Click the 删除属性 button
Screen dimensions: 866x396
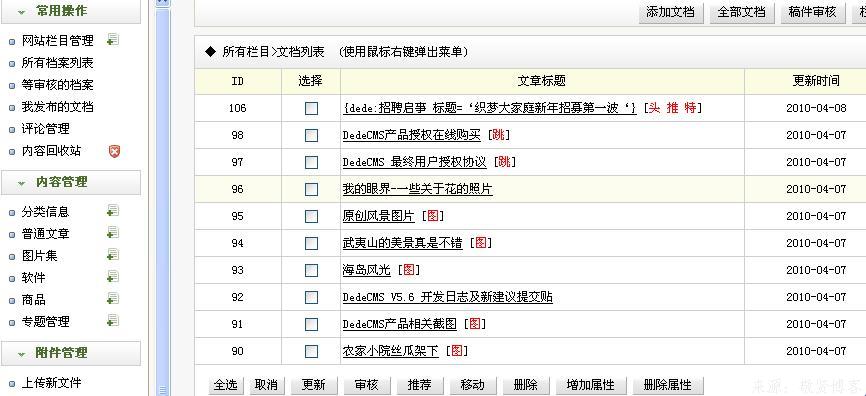click(667, 385)
